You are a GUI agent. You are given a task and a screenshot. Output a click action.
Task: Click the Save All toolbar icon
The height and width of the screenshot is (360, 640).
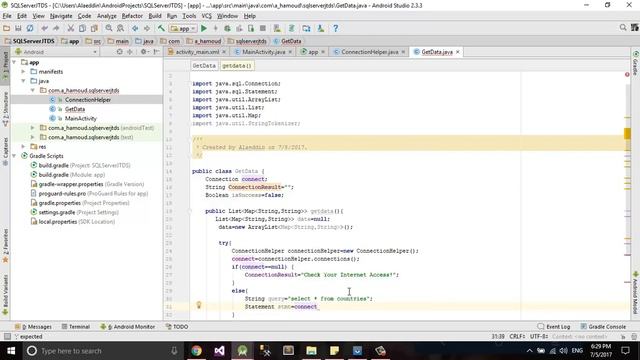18,28
